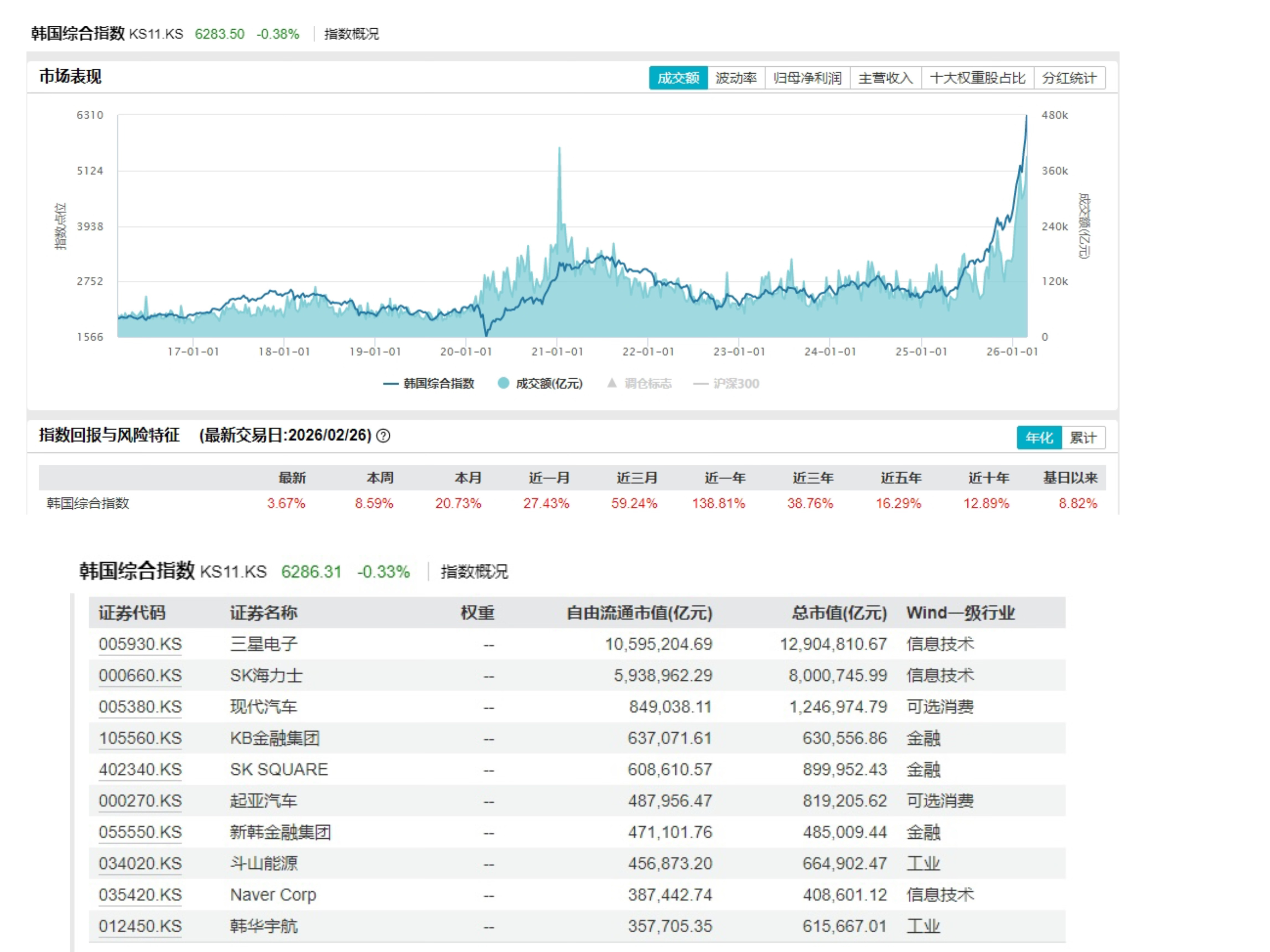
Task: Toggle the 成交额(亿元) legend circle
Action: coord(504,383)
